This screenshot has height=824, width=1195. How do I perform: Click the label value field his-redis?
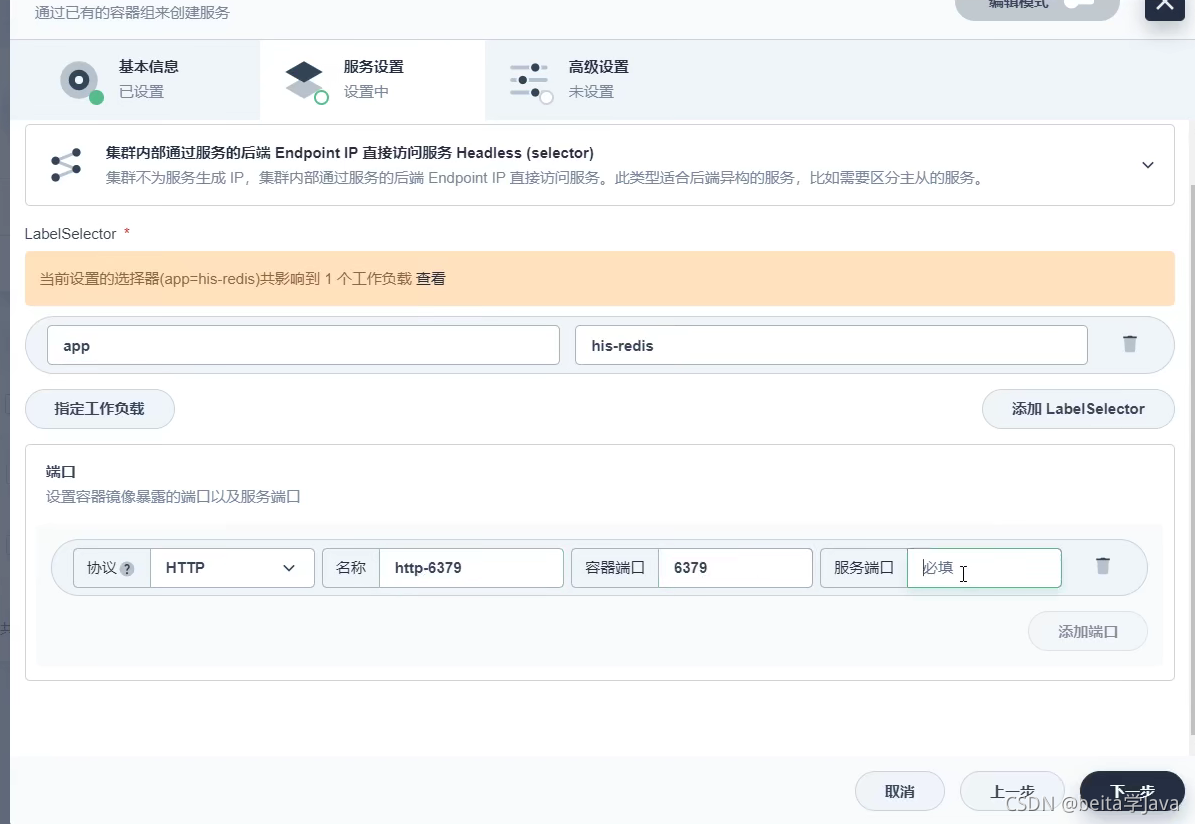pos(831,345)
